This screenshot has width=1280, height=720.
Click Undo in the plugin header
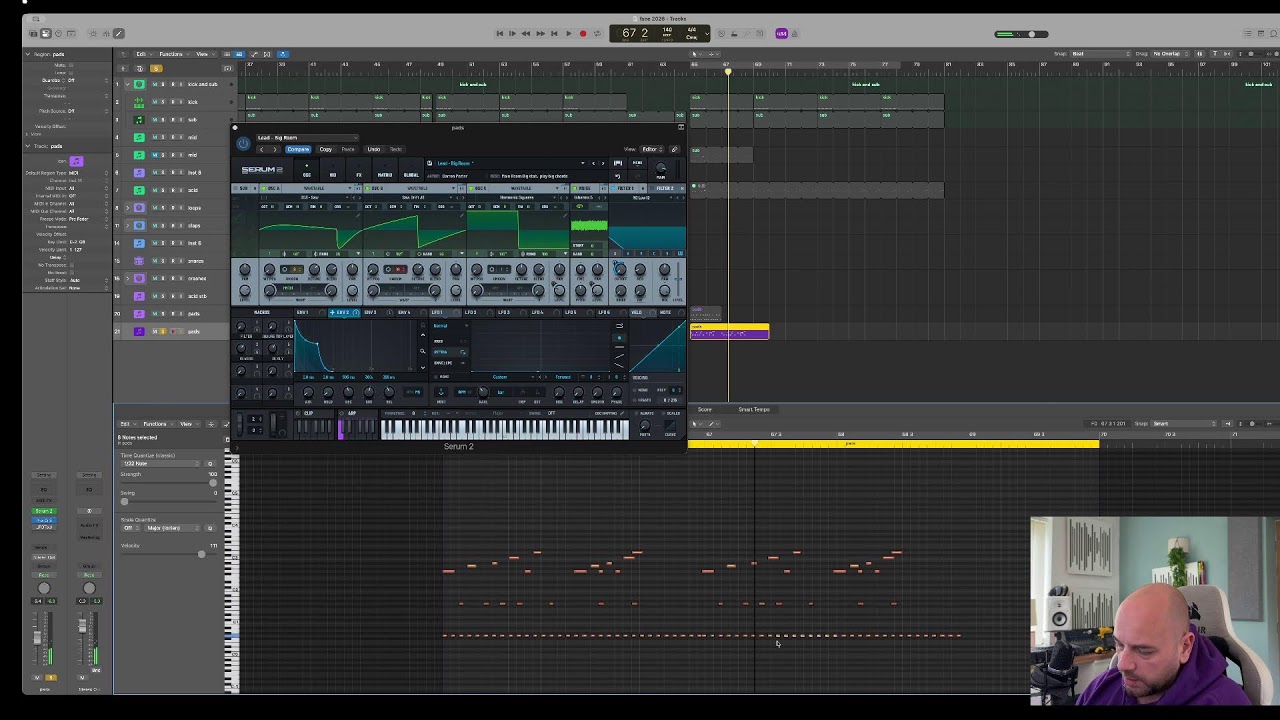[373, 150]
